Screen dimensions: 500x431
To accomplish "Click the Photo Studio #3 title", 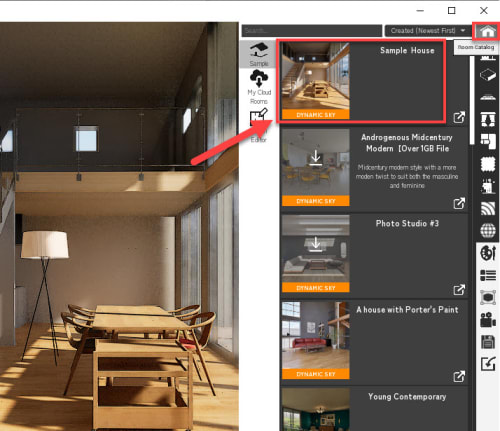I will [407, 223].
